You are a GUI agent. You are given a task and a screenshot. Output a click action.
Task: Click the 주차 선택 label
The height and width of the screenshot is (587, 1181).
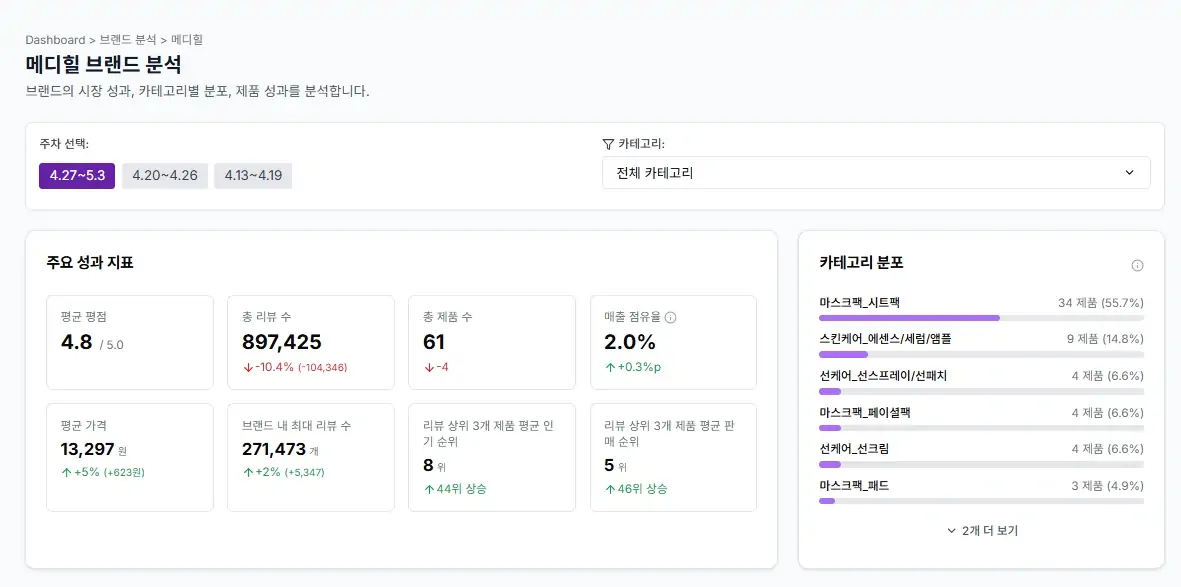coord(64,143)
